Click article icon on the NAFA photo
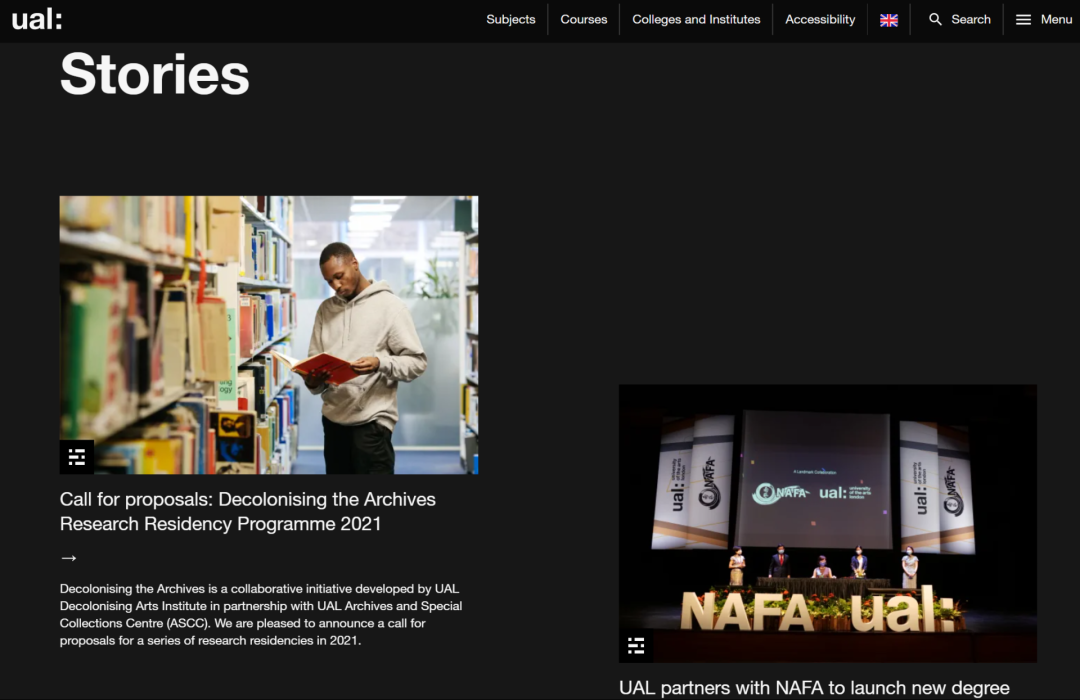The image size is (1080, 700). [636, 646]
